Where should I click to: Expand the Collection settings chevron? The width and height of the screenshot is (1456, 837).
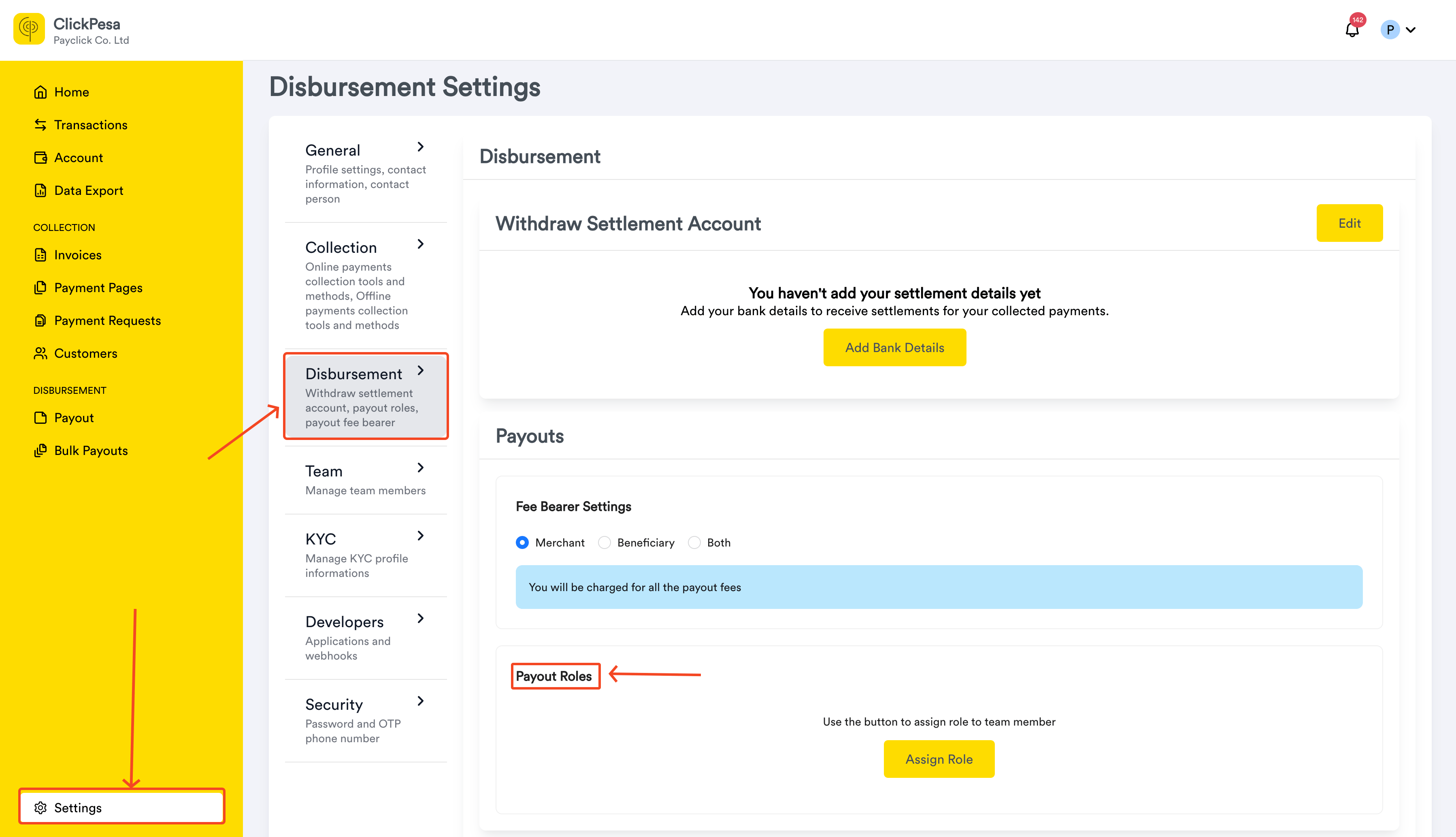point(421,244)
